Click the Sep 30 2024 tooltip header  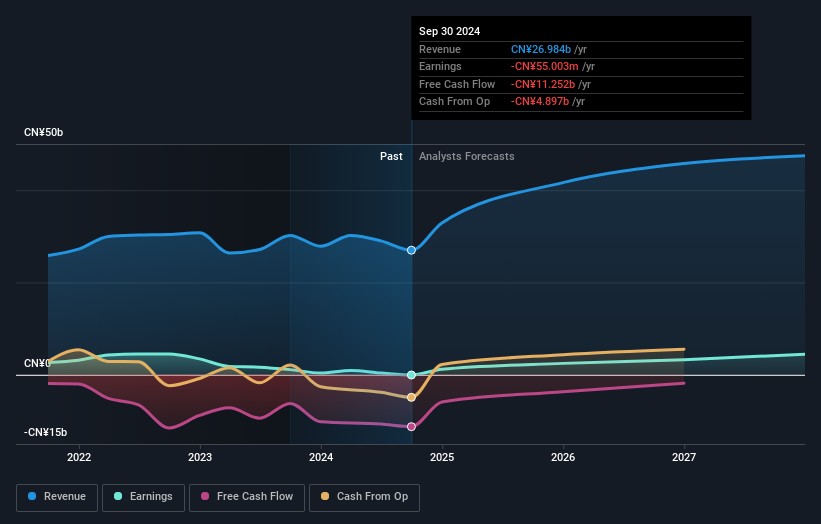click(449, 31)
